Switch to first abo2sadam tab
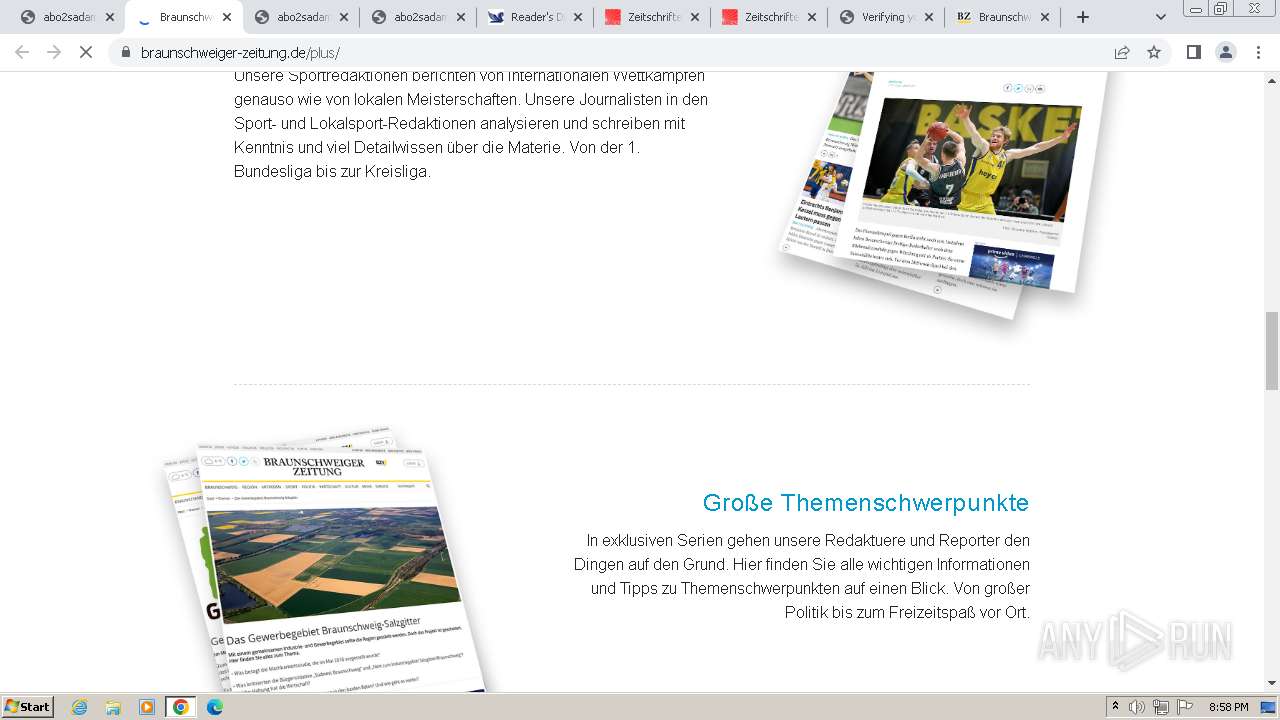Viewport: 1280px width, 720px height. click(x=66, y=17)
